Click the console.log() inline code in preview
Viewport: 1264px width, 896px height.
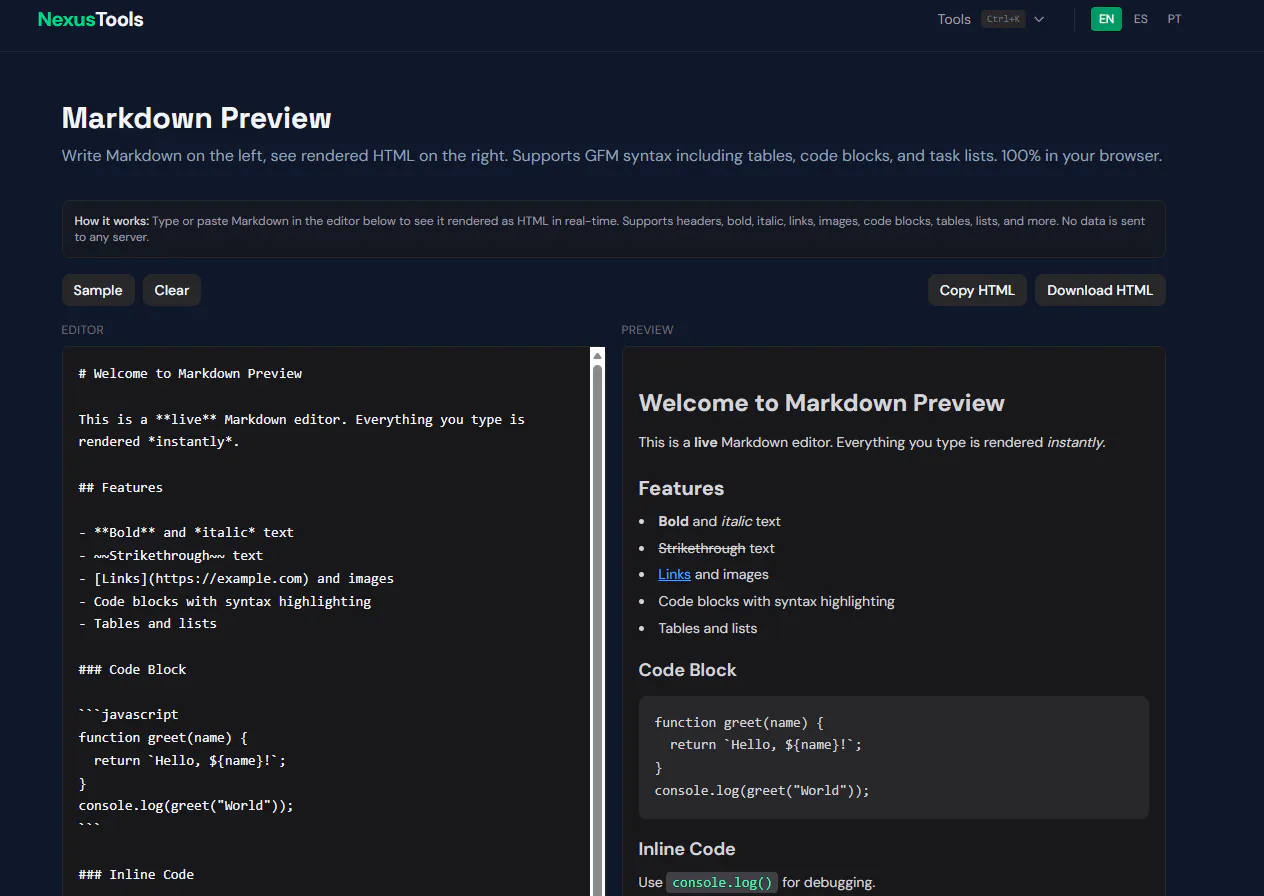(722, 882)
